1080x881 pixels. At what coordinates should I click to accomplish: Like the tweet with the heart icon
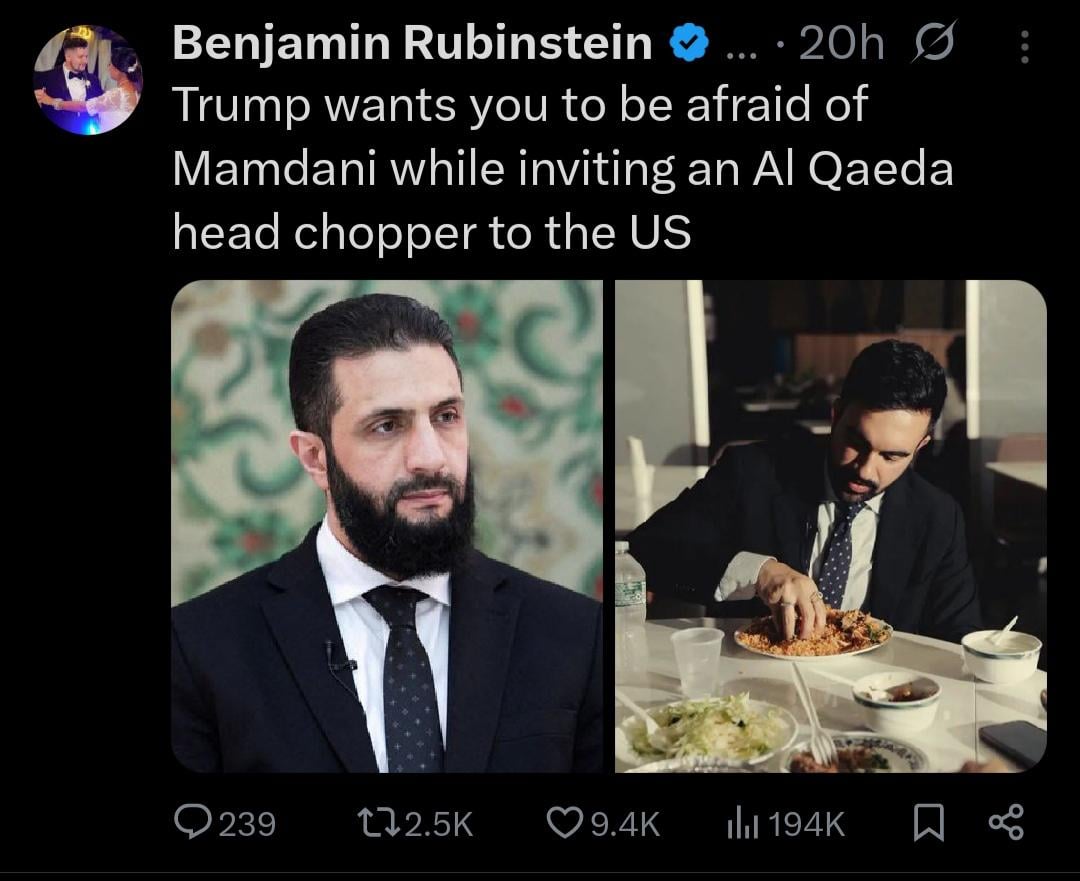[x=565, y=823]
